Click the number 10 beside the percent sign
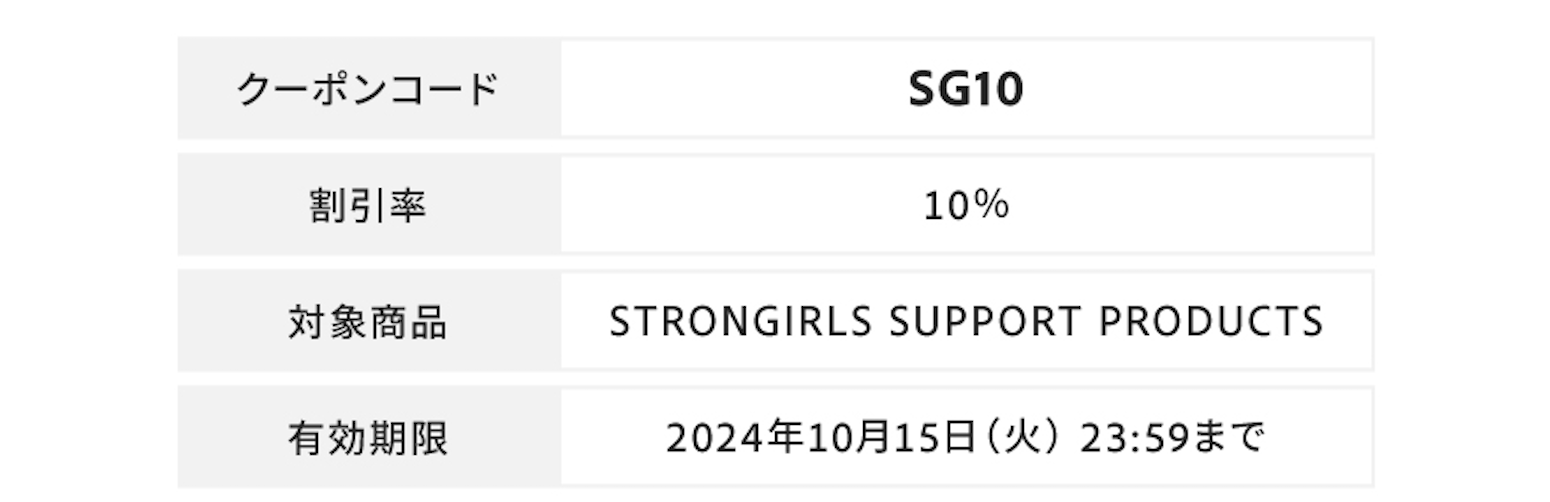 pos(946,206)
